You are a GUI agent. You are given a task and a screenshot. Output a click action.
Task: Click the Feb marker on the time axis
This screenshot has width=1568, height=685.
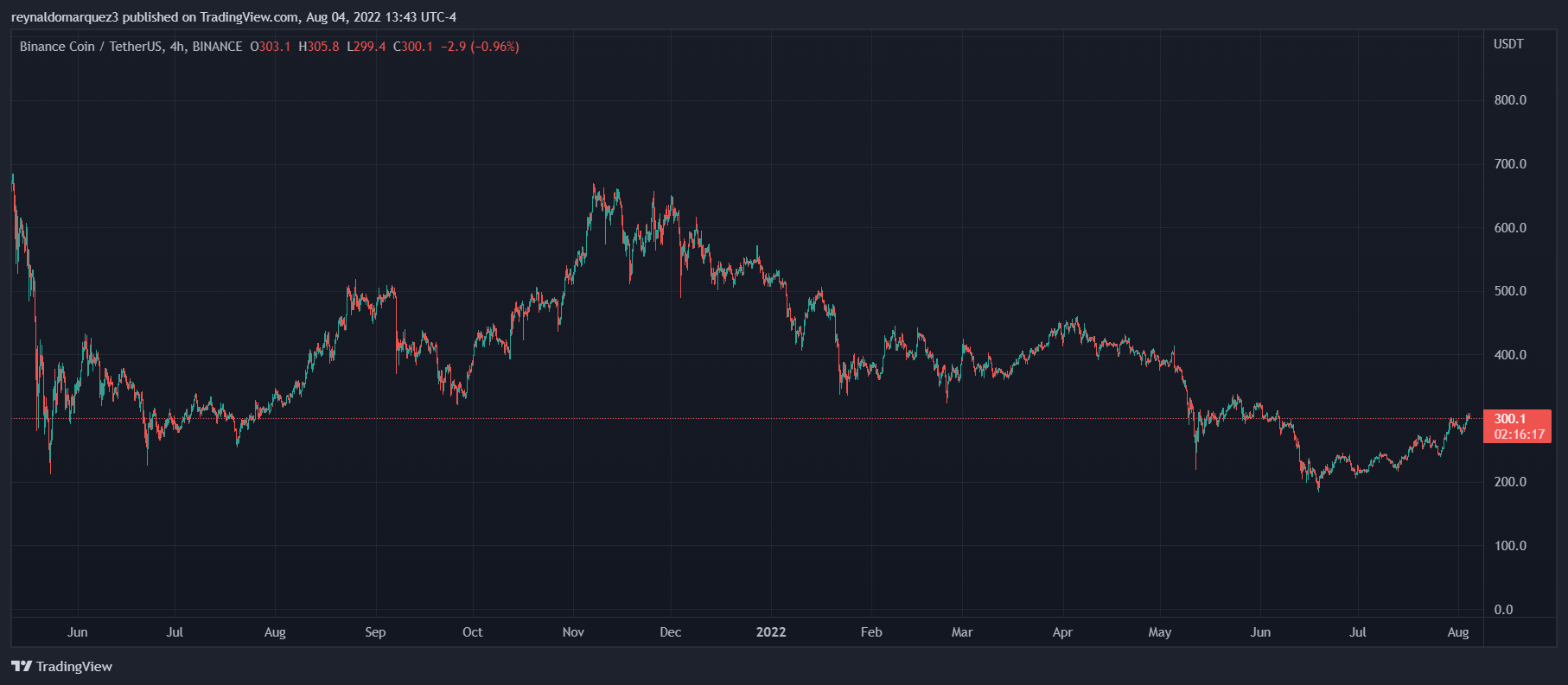[x=871, y=632]
